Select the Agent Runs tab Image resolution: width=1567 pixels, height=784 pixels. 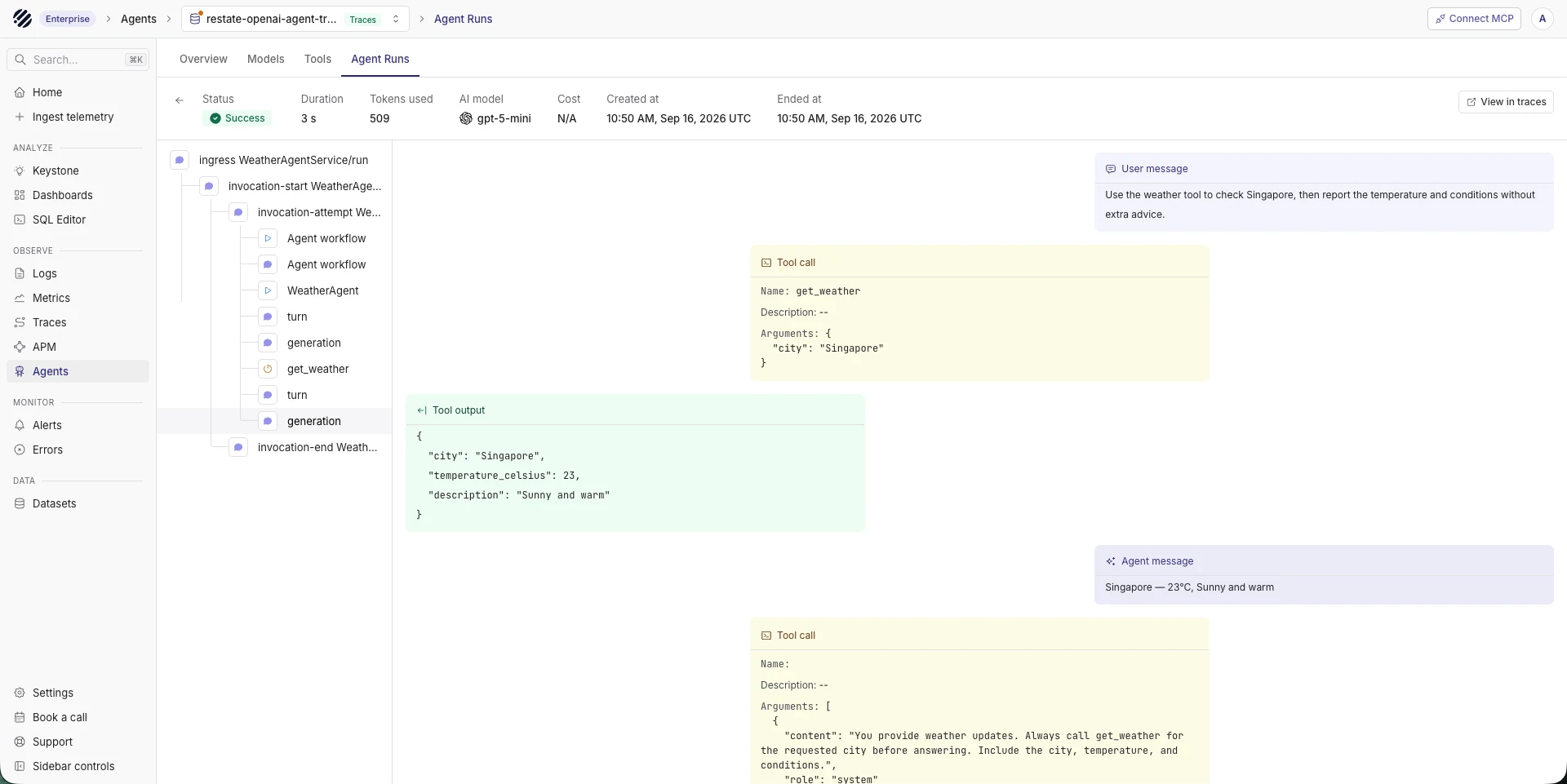(380, 59)
